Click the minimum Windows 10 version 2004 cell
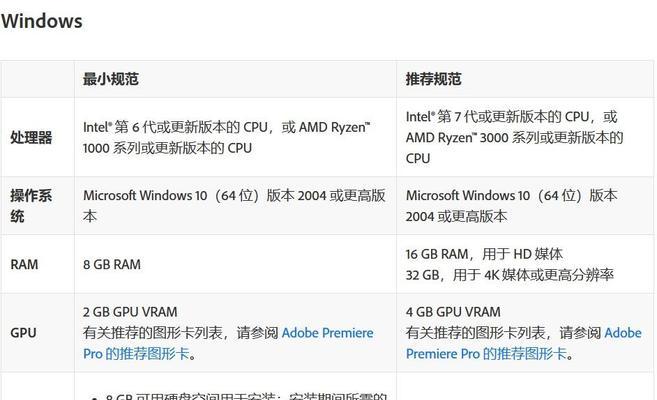 click(234, 206)
